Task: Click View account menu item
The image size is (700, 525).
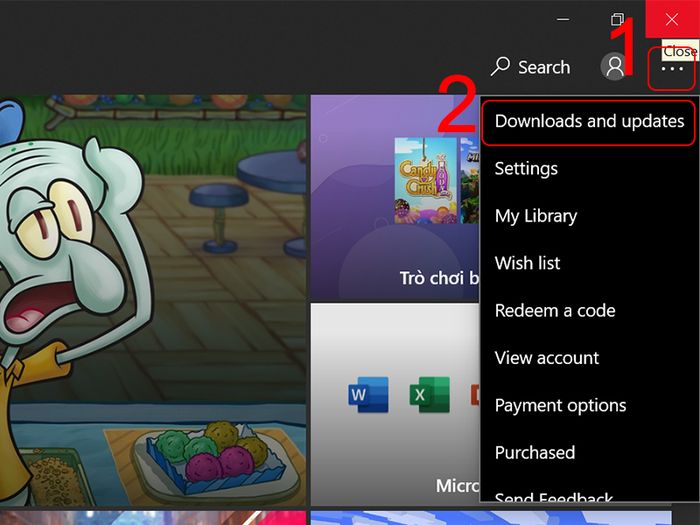Action: pyautogui.click(x=589, y=358)
